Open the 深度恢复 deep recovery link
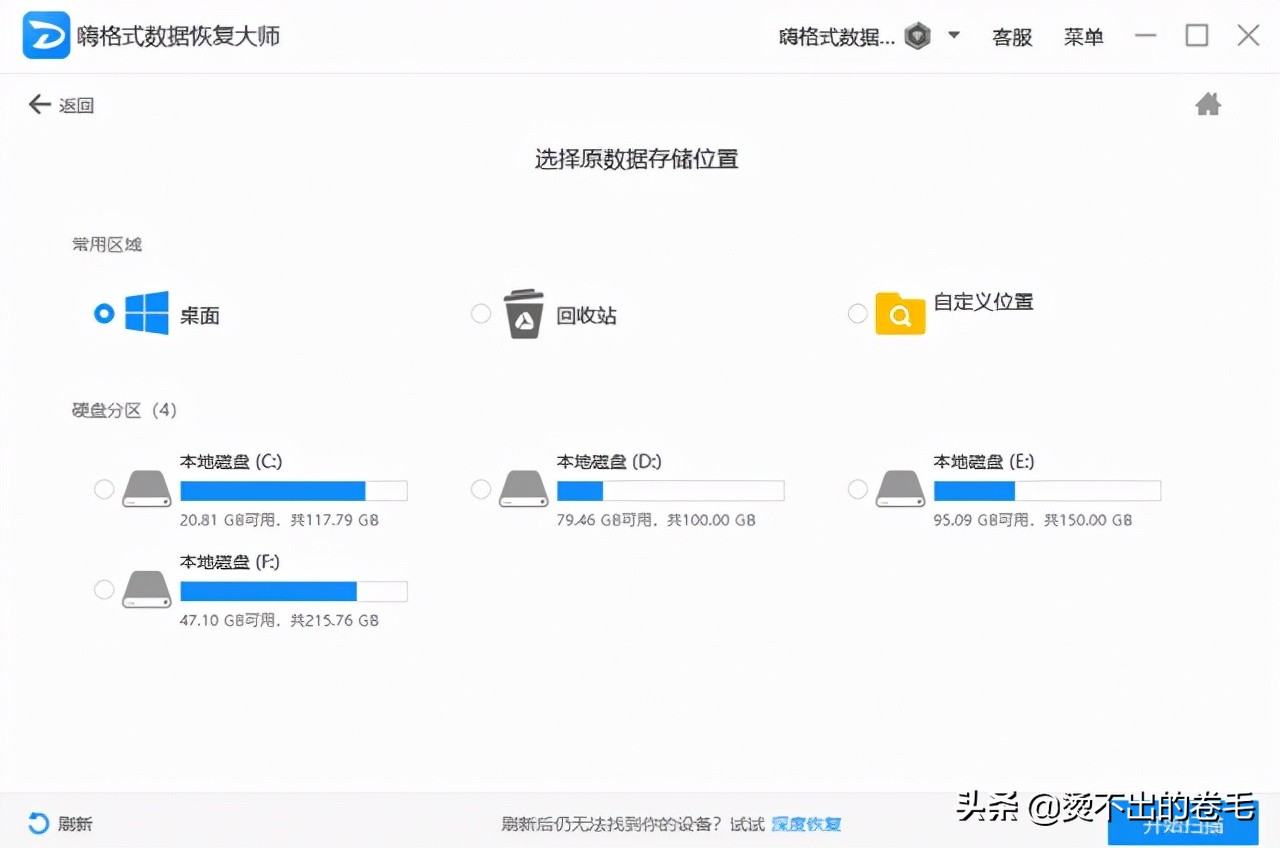The width and height of the screenshot is (1280, 848). pos(806,824)
